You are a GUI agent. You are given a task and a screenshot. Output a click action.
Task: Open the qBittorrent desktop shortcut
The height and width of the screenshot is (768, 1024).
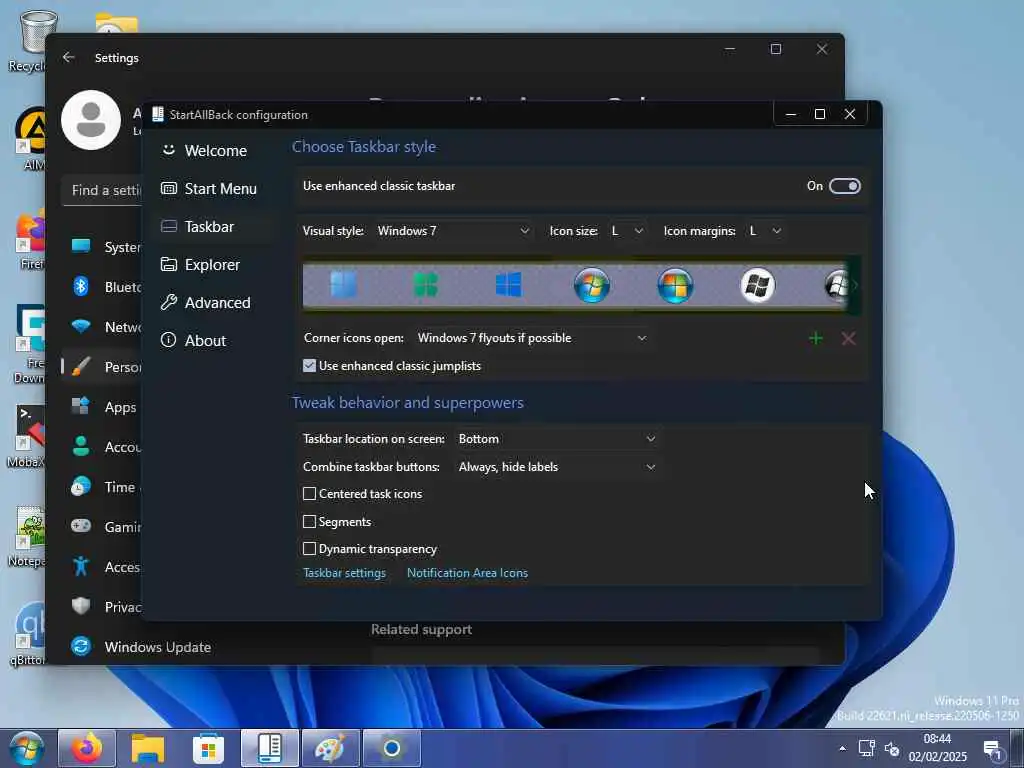[27, 635]
